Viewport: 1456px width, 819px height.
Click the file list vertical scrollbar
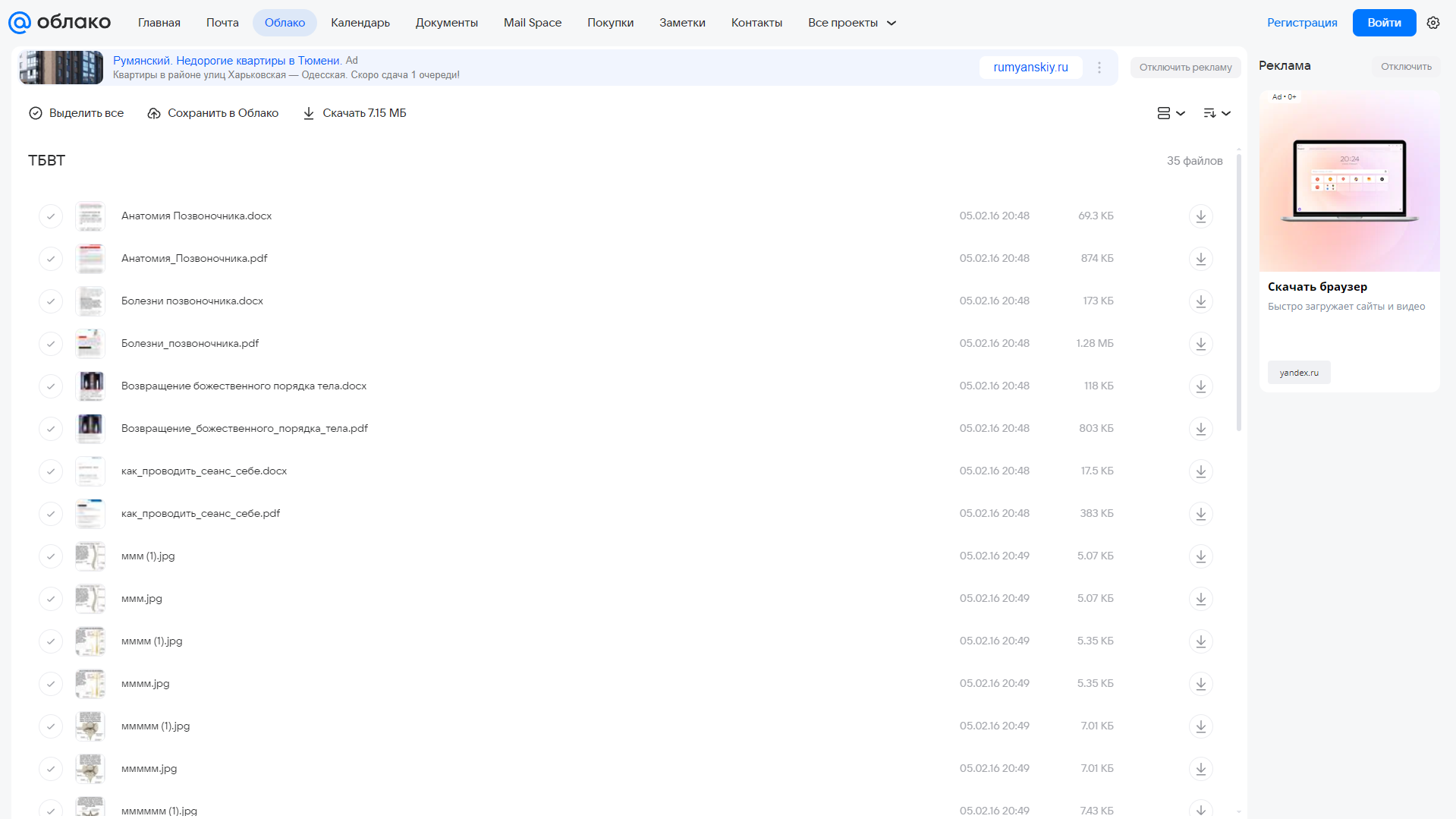point(1239,292)
